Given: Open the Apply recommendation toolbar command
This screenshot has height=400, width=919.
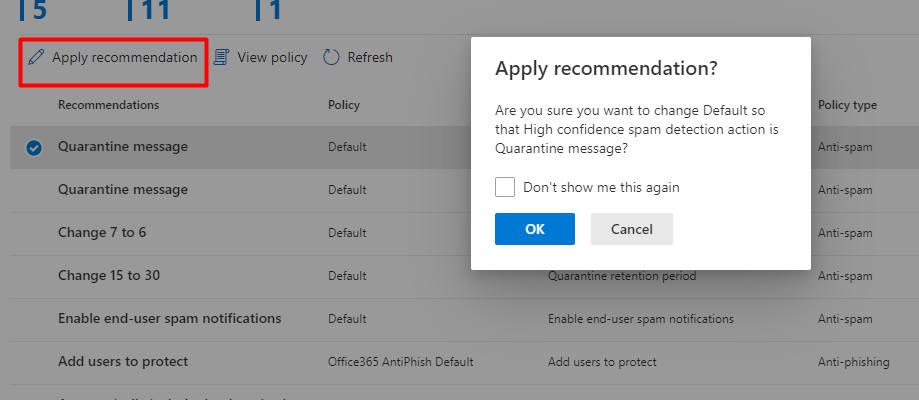Looking at the screenshot, I should (x=124, y=58).
